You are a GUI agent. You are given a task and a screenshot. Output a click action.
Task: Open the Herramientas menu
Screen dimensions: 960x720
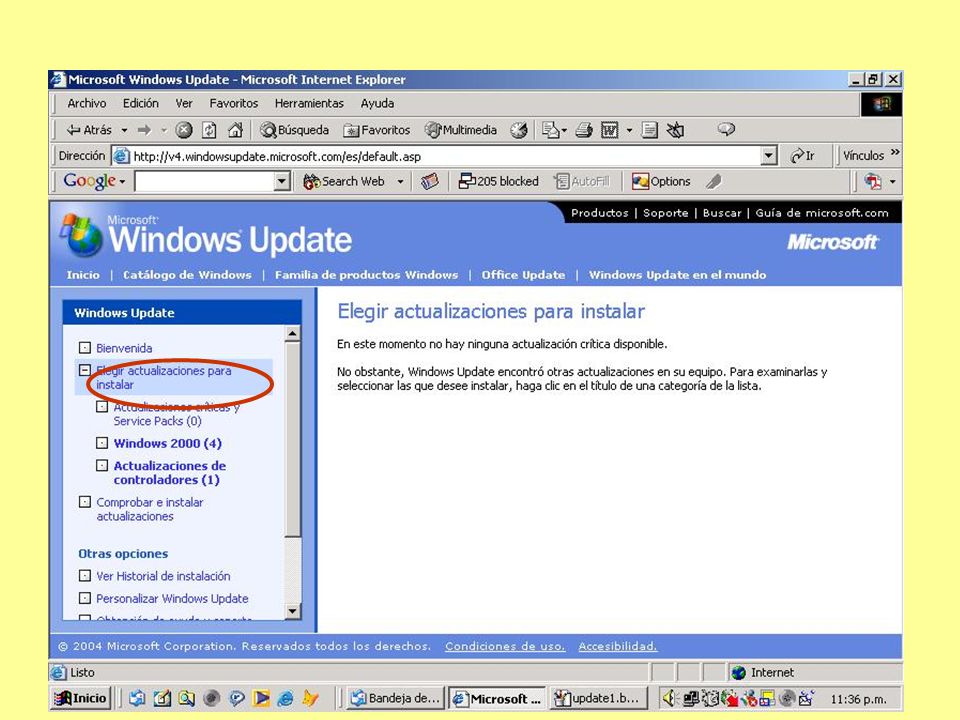tap(309, 103)
